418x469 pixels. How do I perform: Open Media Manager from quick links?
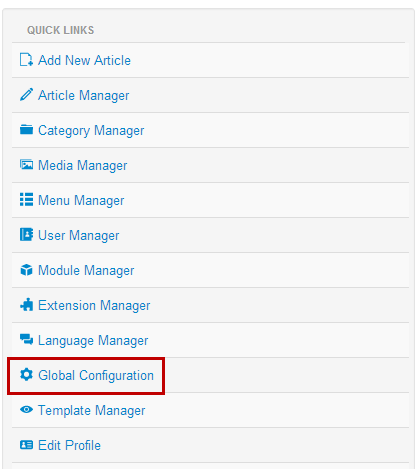83,166
